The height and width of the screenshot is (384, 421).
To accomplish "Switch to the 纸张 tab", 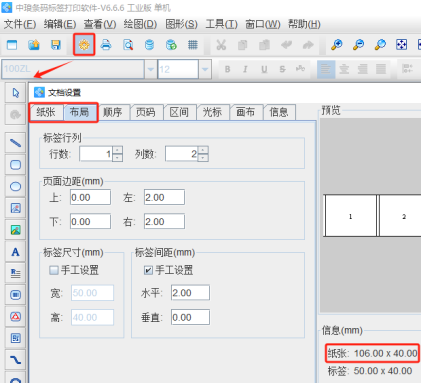I will 46,112.
